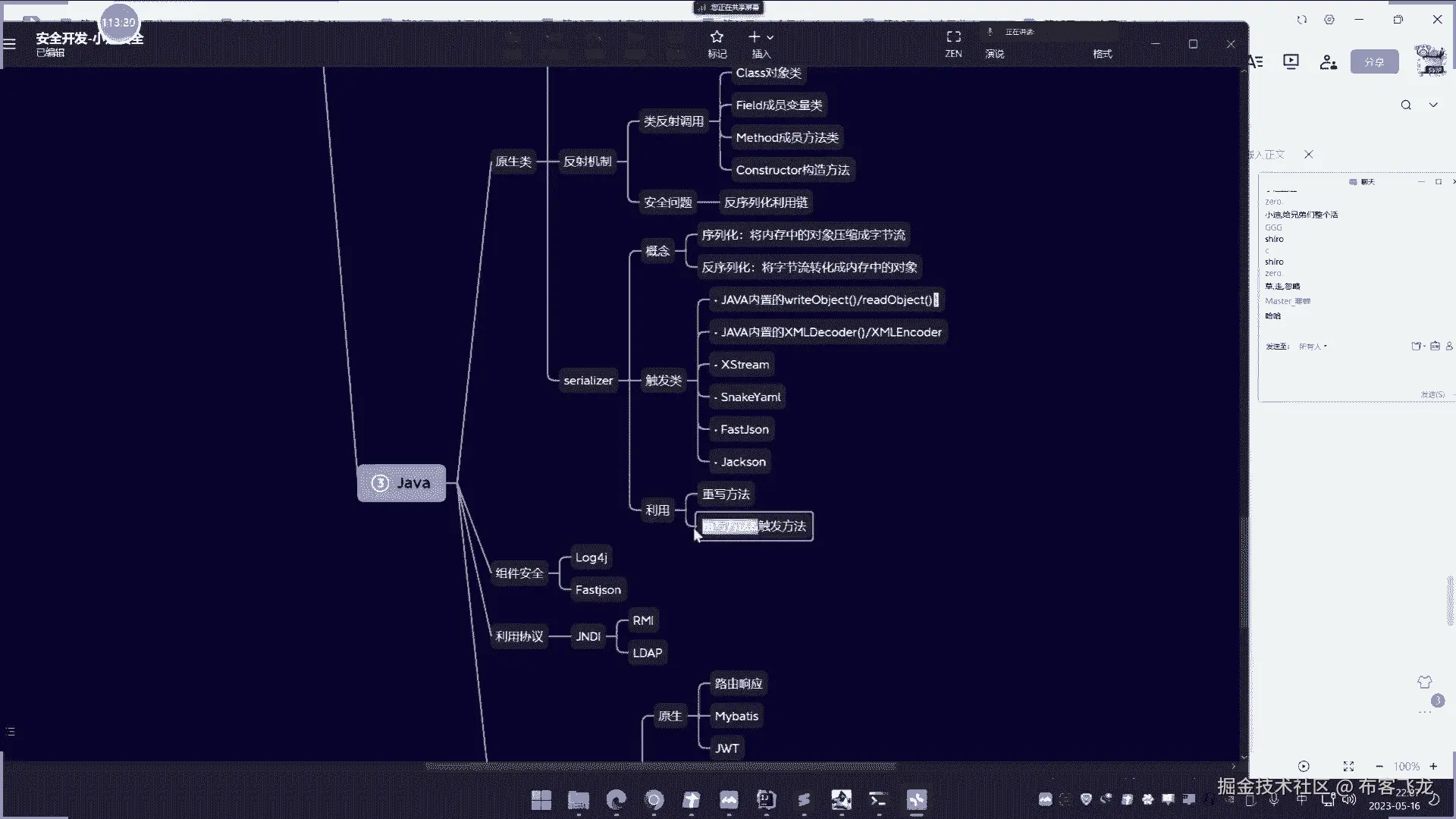
Task: Open the 格式 format panel
Action: pyautogui.click(x=1102, y=53)
